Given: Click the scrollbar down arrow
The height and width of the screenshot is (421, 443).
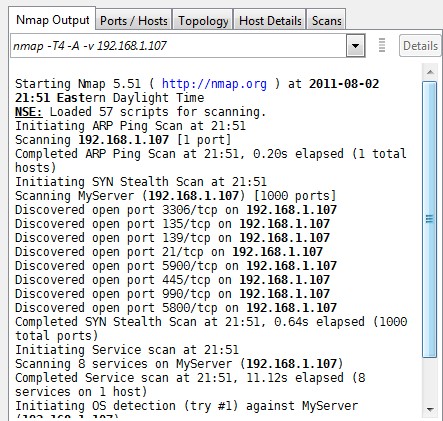Looking at the screenshot, I should 430,409.
